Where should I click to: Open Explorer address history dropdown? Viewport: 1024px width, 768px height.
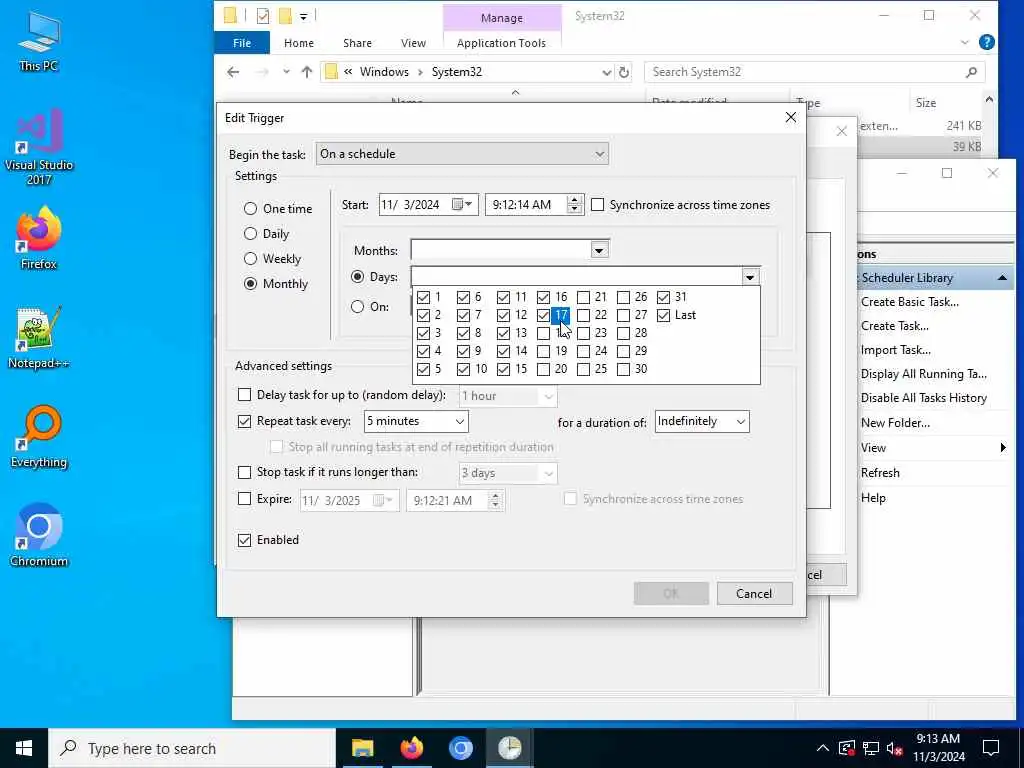pyautogui.click(x=606, y=72)
